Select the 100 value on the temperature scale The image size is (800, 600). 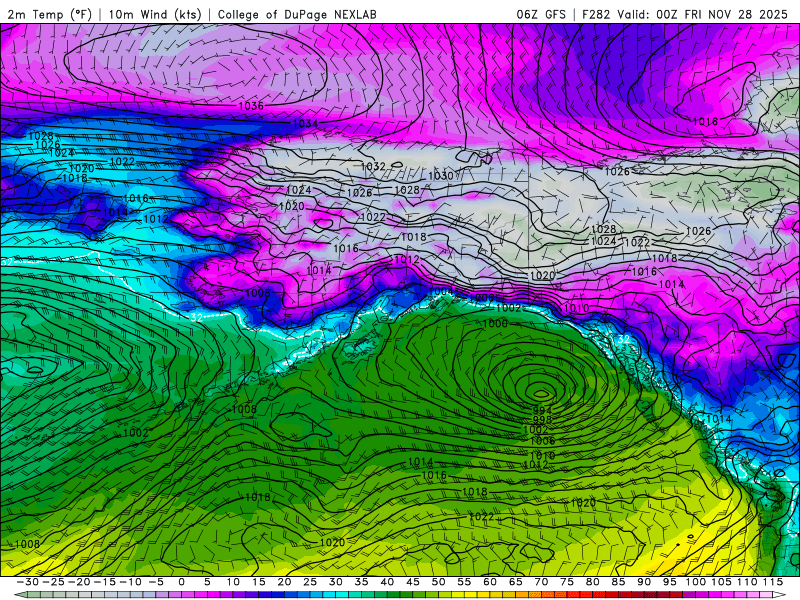pyautogui.click(x=695, y=582)
